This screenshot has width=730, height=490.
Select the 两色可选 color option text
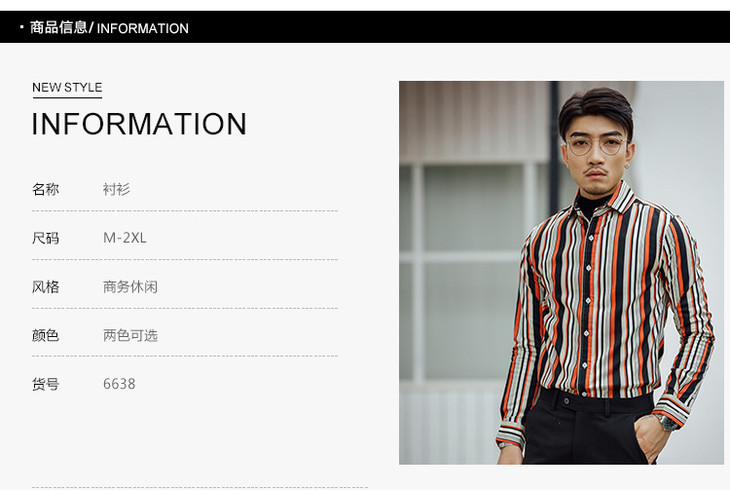(130, 335)
